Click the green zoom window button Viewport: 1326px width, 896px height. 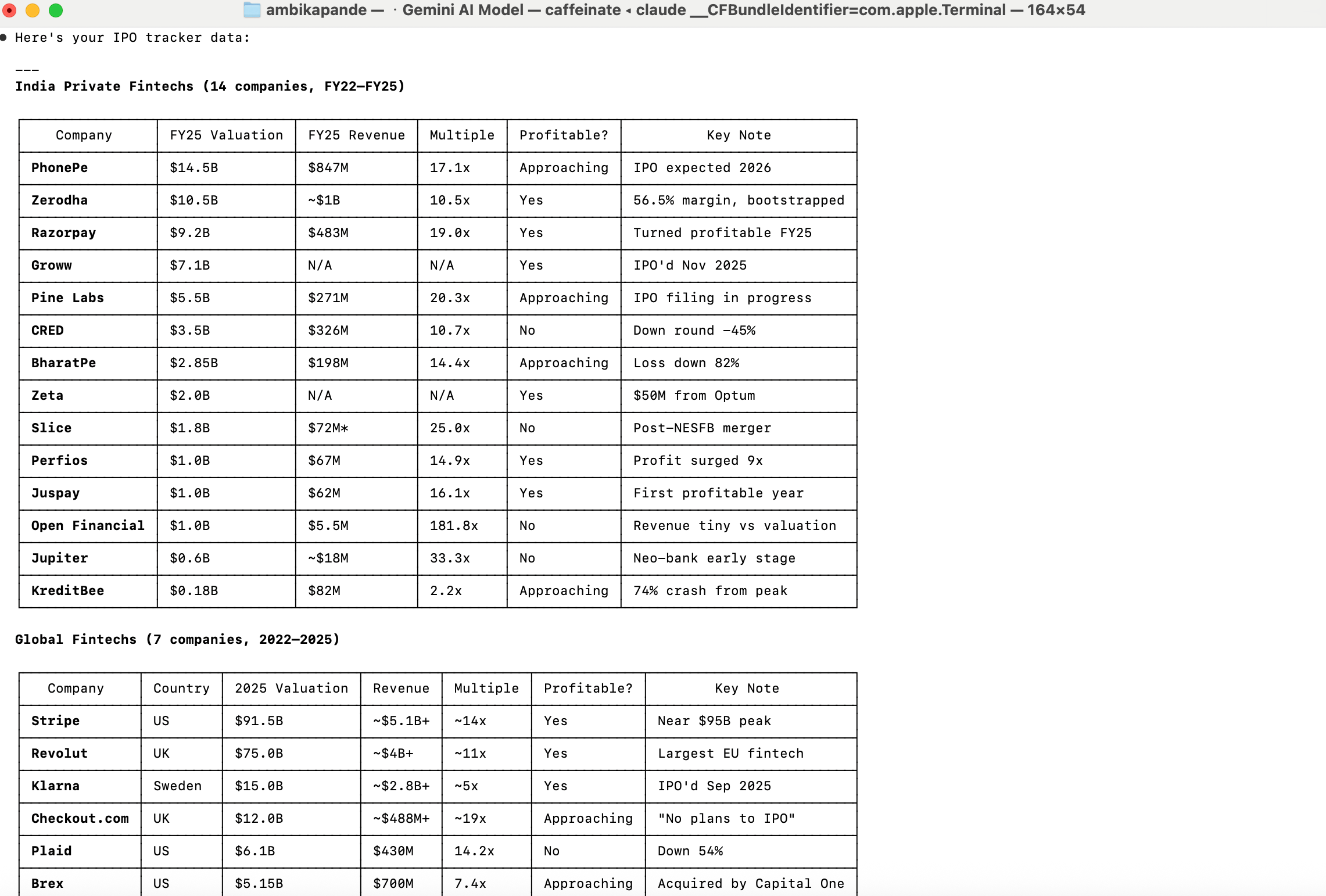pyautogui.click(x=56, y=10)
